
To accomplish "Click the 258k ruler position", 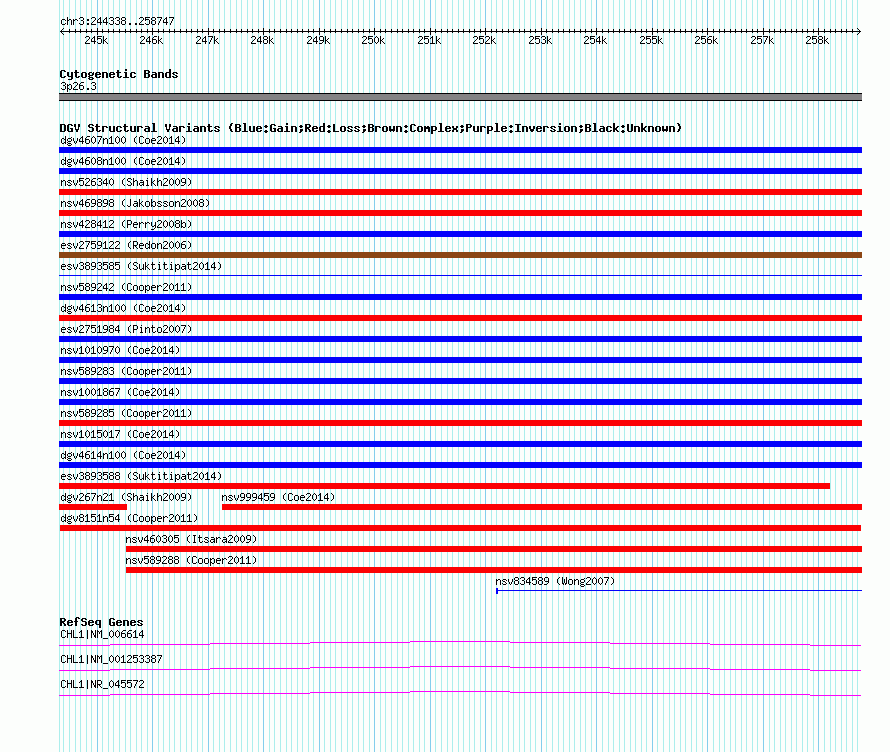I will (817, 40).
